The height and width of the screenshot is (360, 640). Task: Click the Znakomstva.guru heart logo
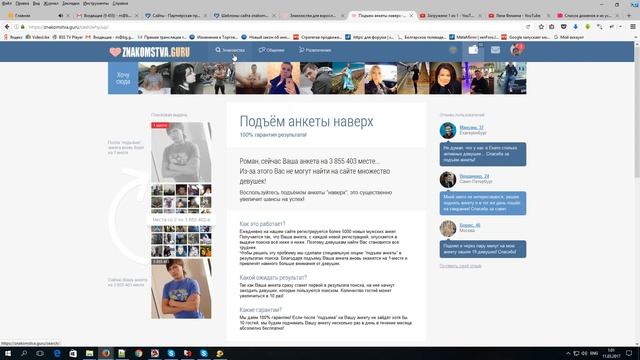[x=150, y=52]
